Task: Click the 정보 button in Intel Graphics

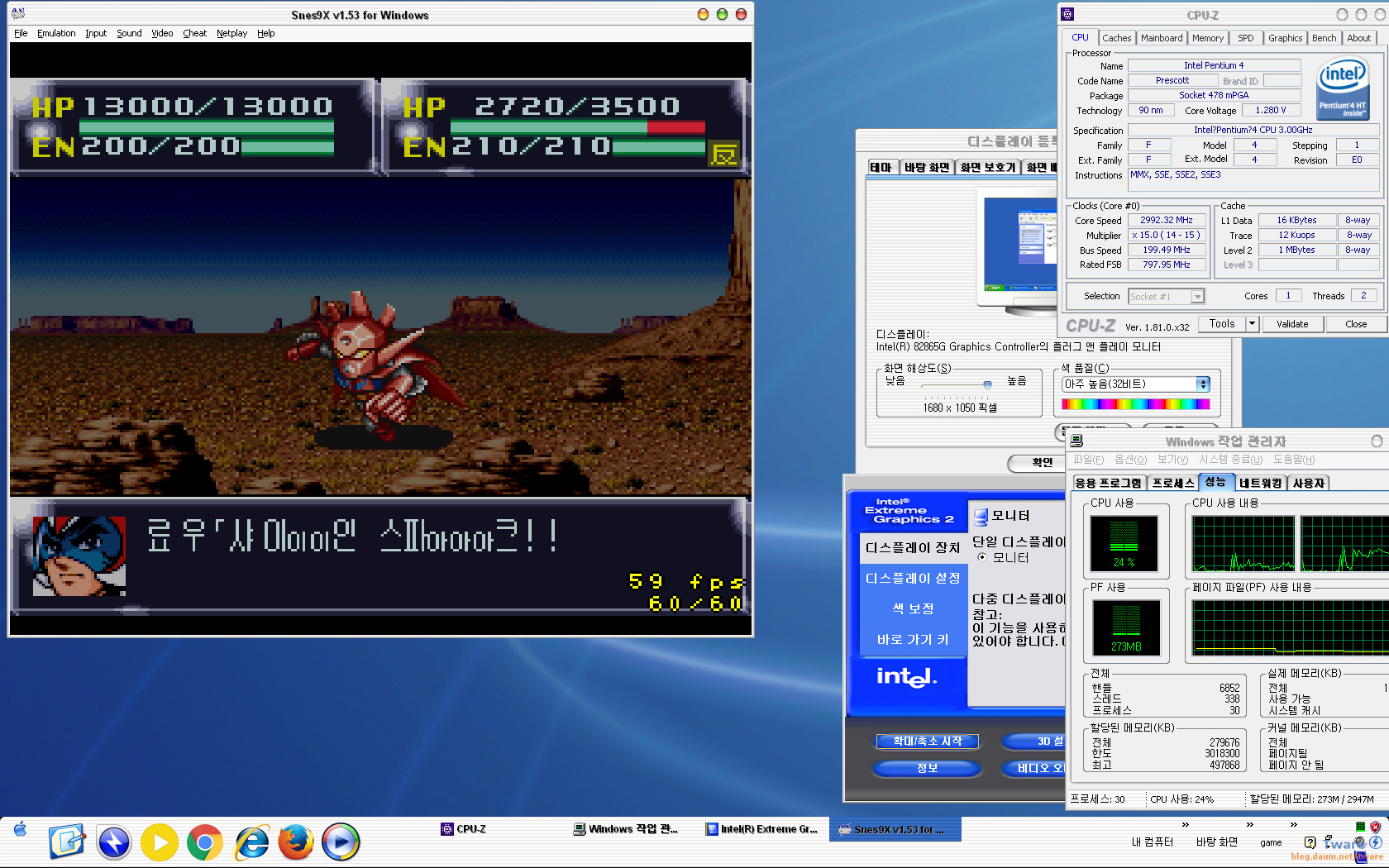Action: point(928,769)
